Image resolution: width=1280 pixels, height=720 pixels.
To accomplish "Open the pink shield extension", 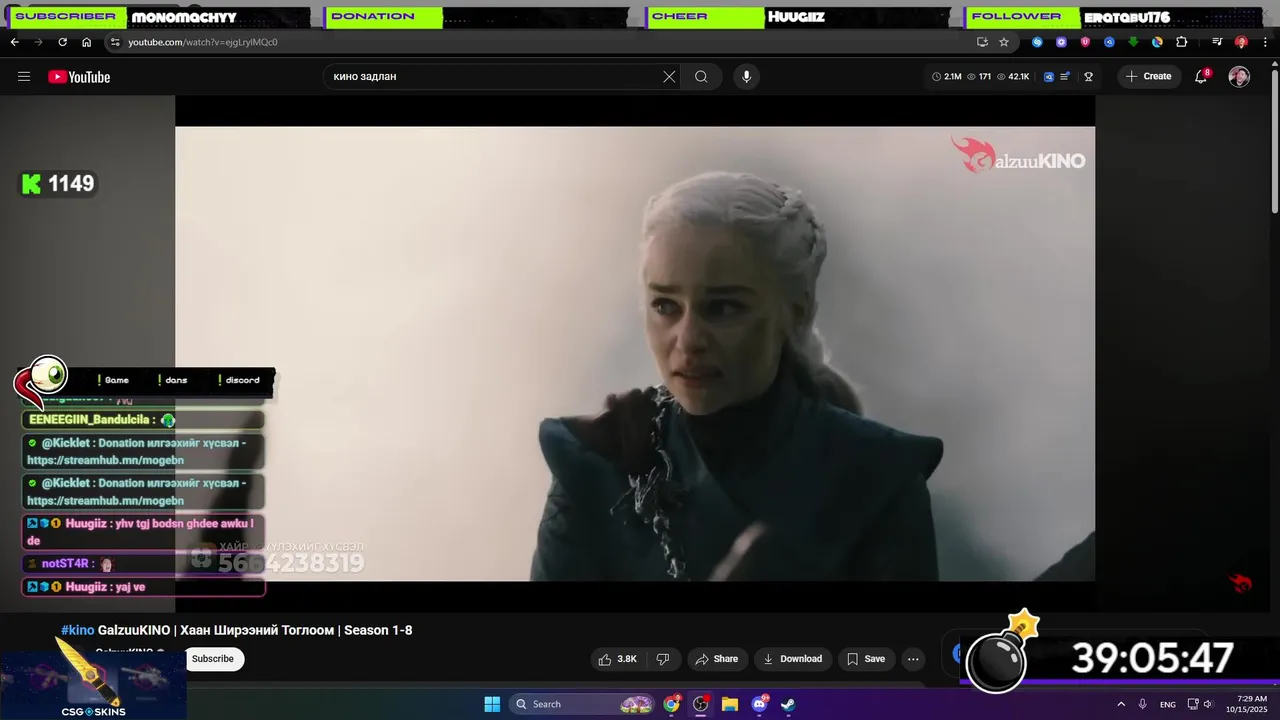I will 1085,42.
